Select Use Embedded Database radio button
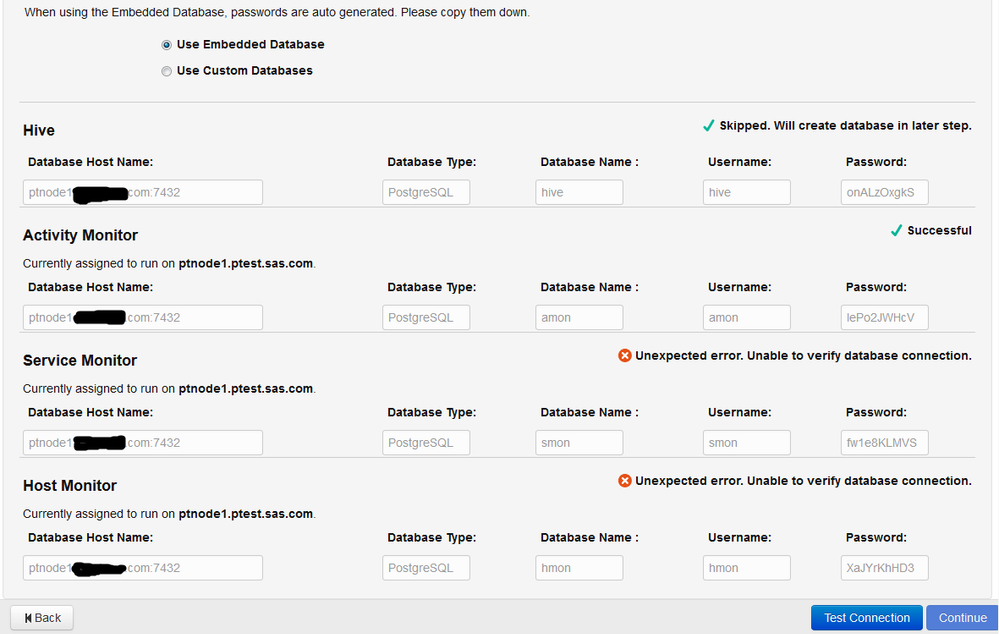The image size is (999, 634). 166,45
